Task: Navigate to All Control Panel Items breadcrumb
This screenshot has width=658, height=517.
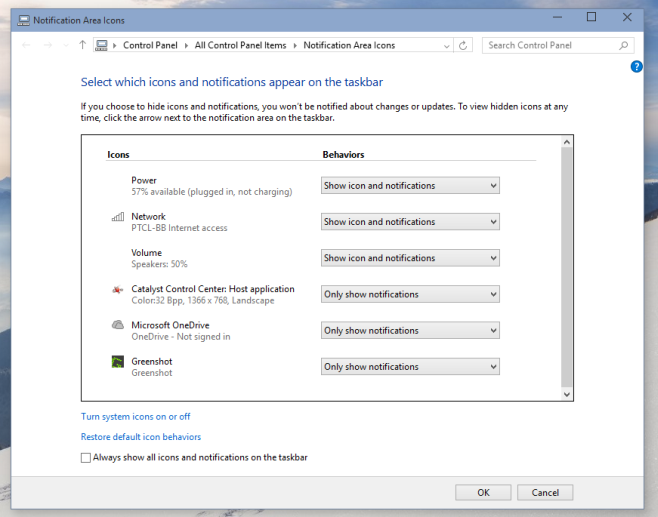Action: coord(240,45)
